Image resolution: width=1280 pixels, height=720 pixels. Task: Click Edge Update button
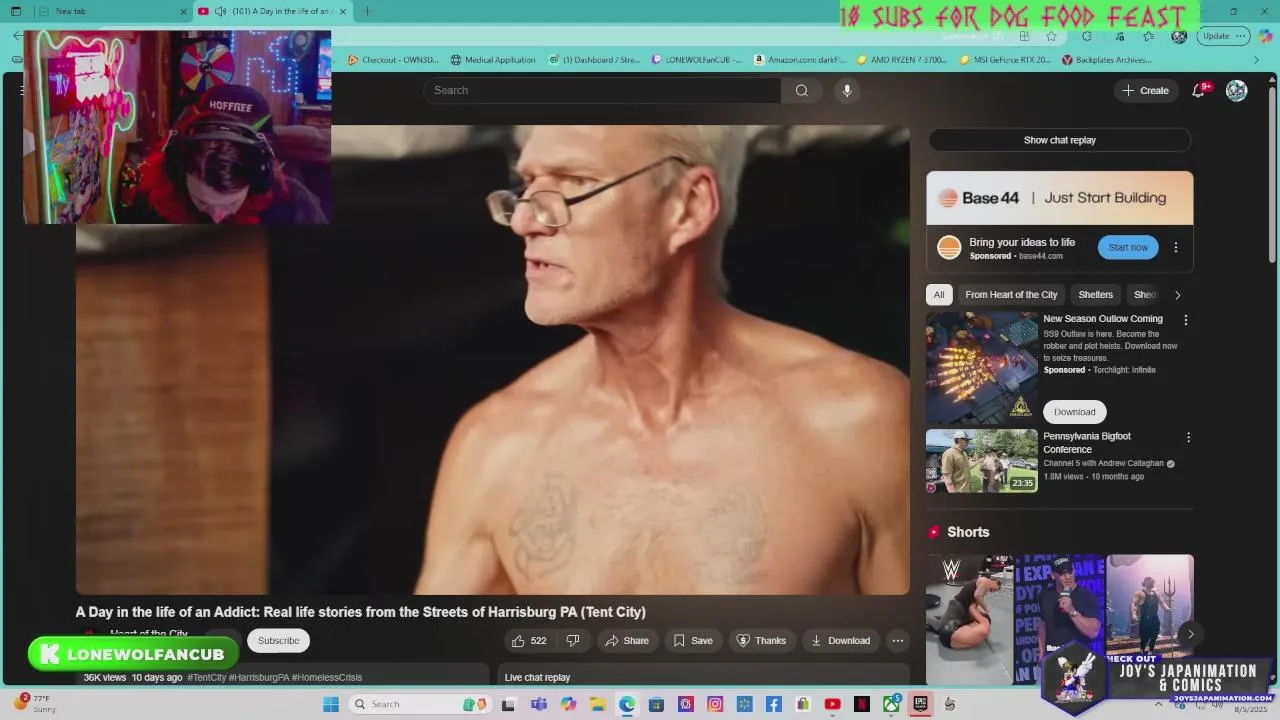coord(1224,36)
